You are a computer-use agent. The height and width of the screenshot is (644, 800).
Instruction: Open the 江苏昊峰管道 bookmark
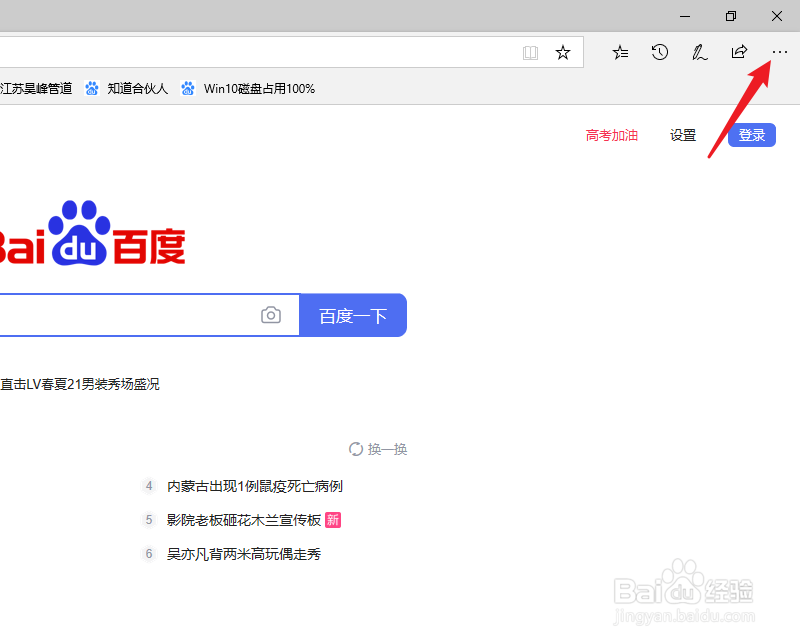click(36, 88)
